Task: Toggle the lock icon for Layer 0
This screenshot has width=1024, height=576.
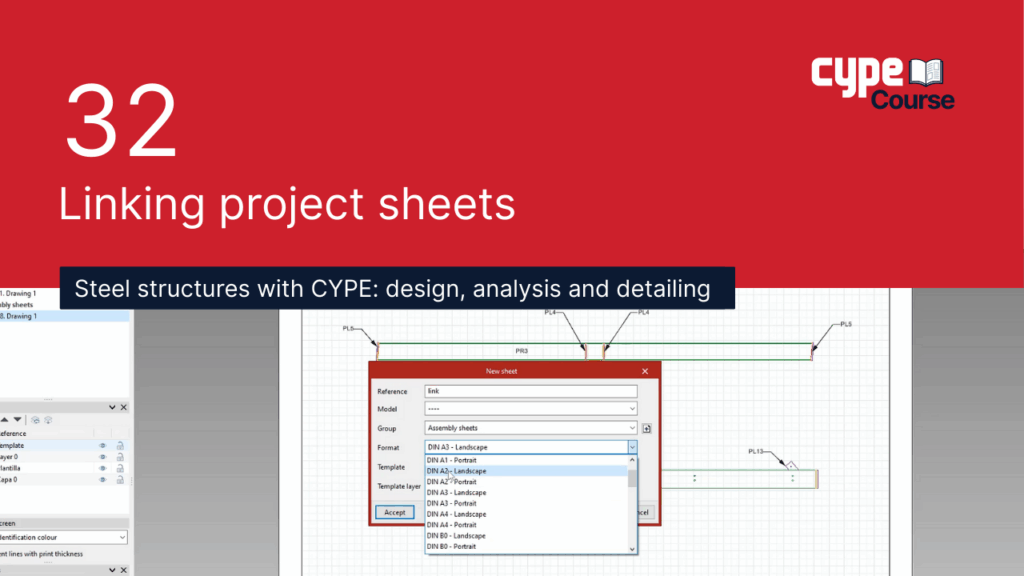Action: (x=120, y=457)
